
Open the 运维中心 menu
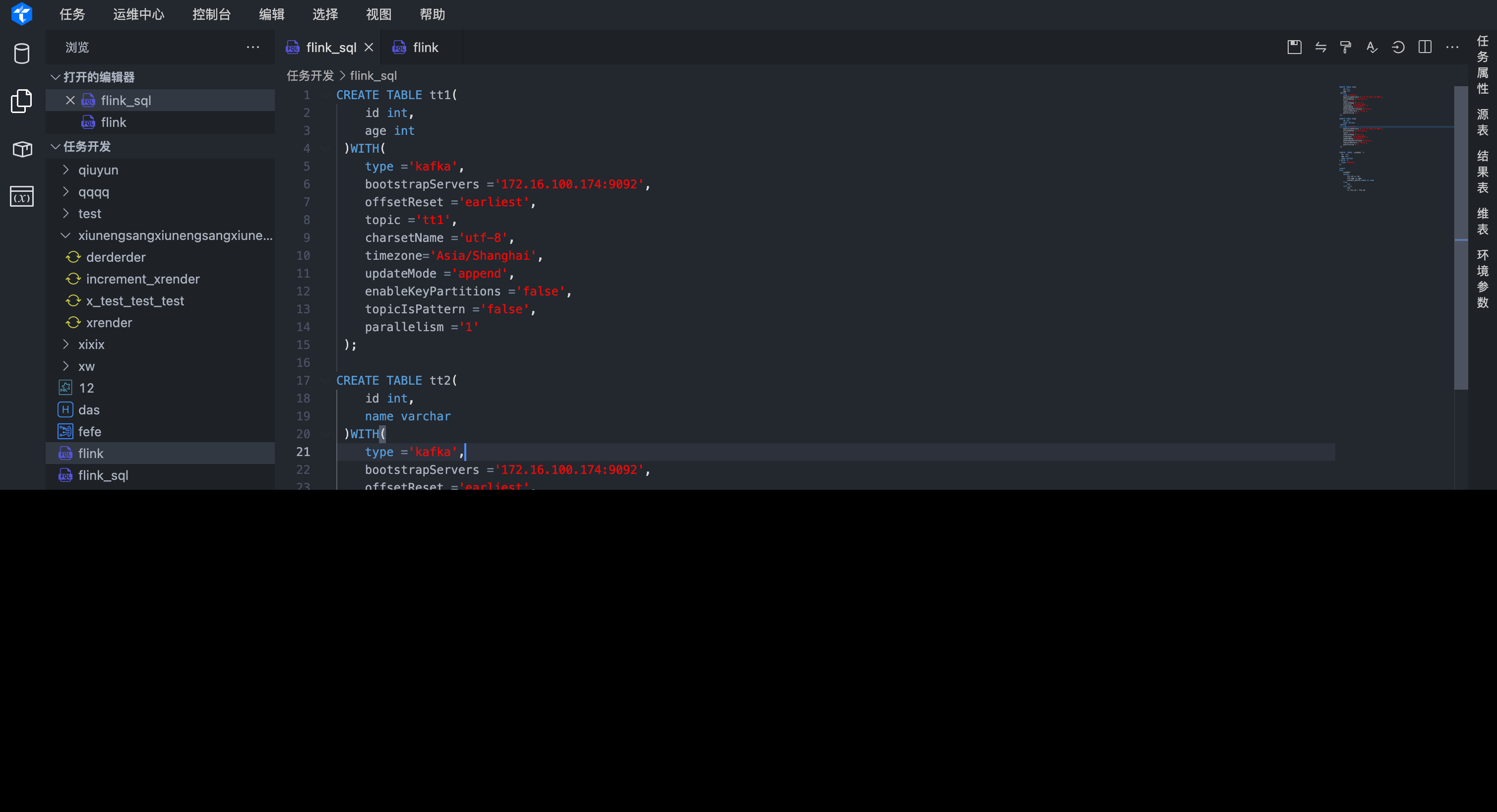coord(138,14)
